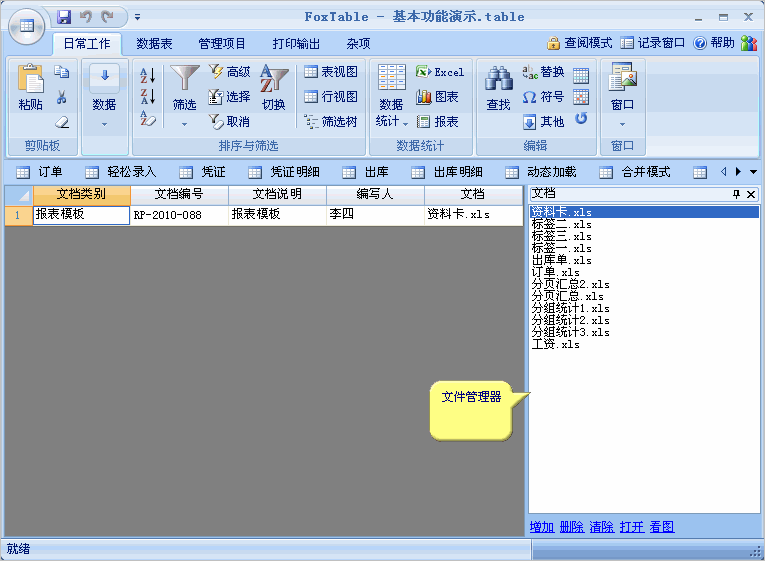The image size is (765, 561).
Task: Open 高级 advanced filter
Action: [x=229, y=72]
